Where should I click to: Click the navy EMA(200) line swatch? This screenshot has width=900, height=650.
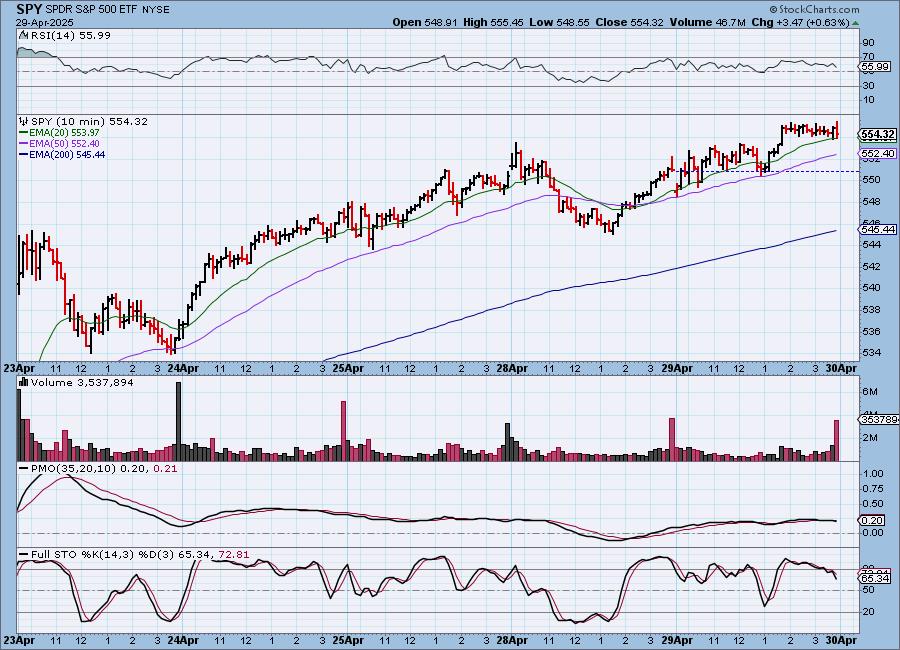pyautogui.click(x=24, y=154)
